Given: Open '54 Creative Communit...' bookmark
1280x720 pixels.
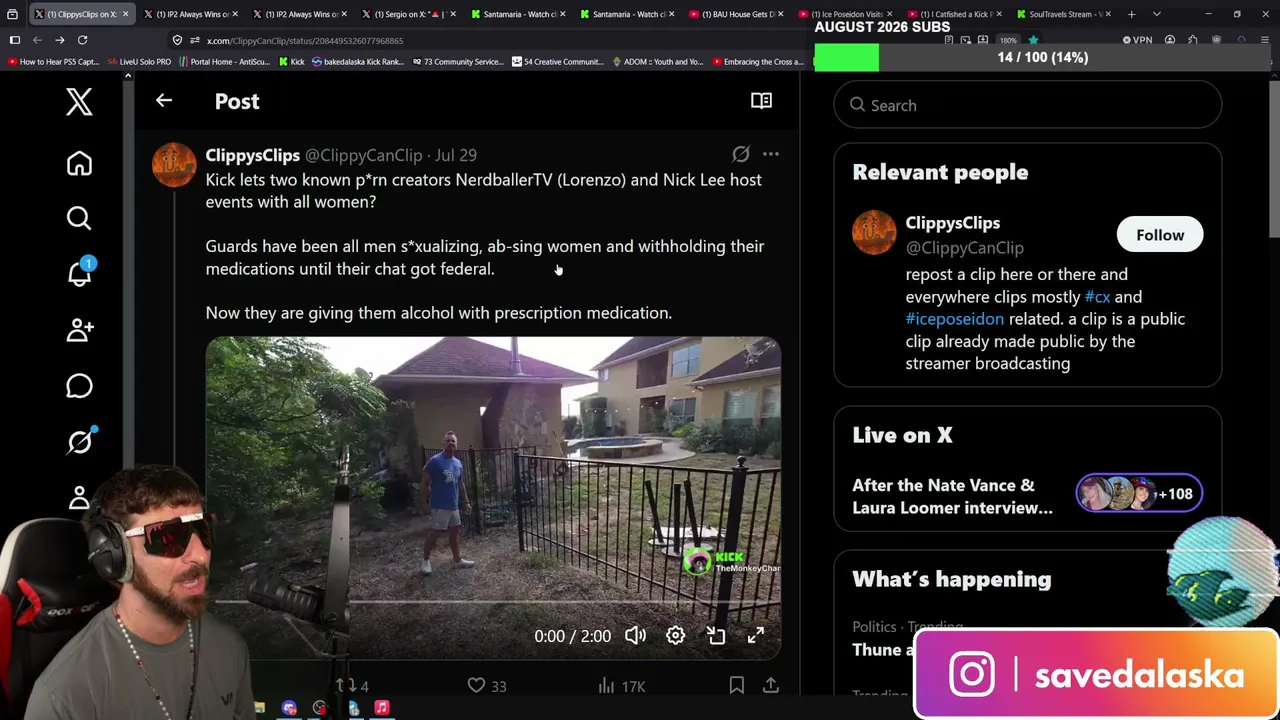Looking at the screenshot, I should point(558,62).
